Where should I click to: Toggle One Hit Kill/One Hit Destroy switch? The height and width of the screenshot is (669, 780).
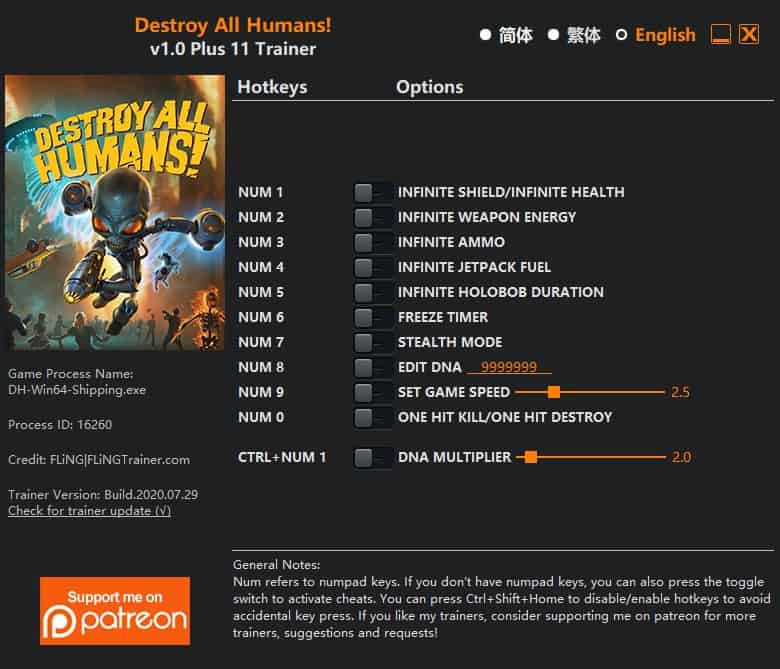(373, 417)
